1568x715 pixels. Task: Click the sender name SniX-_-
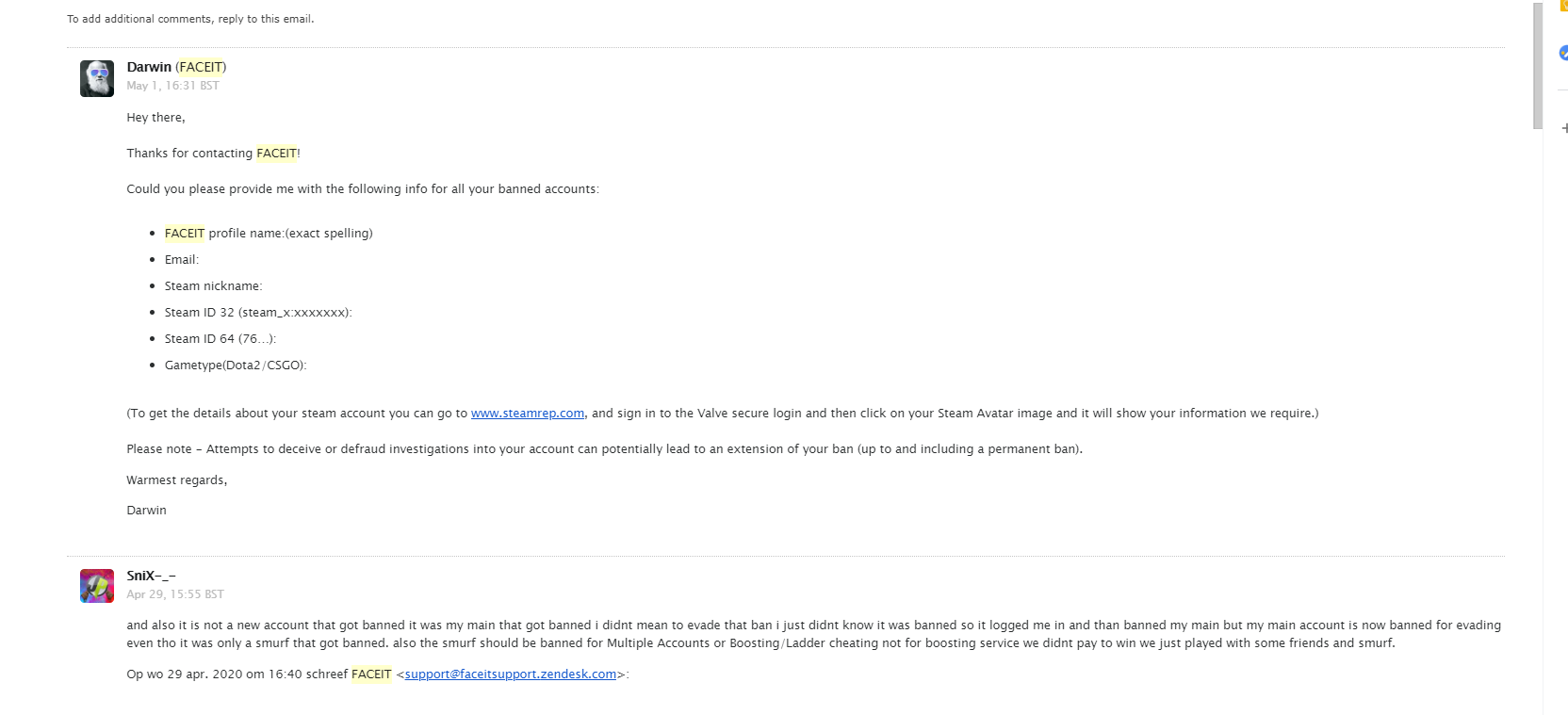[151, 576]
